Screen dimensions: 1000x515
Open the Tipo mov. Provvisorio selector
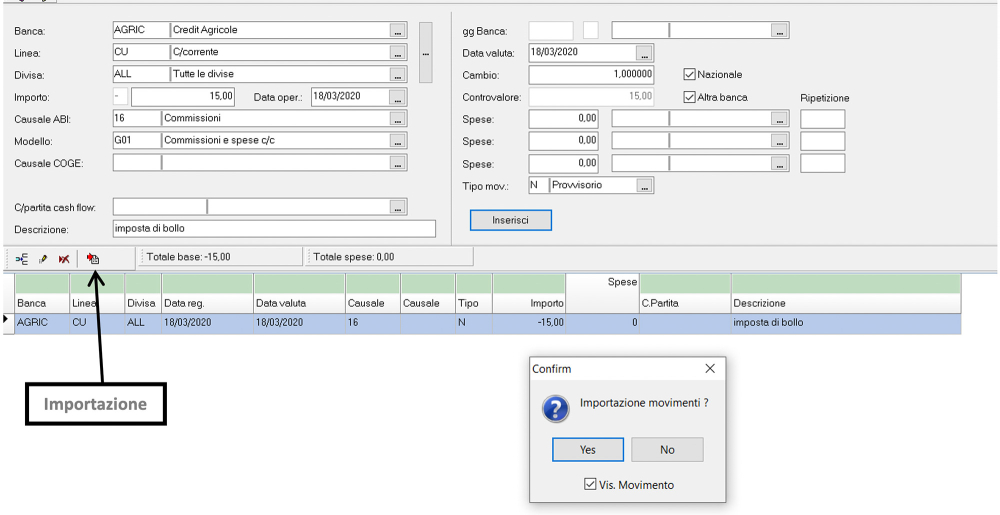(x=645, y=186)
